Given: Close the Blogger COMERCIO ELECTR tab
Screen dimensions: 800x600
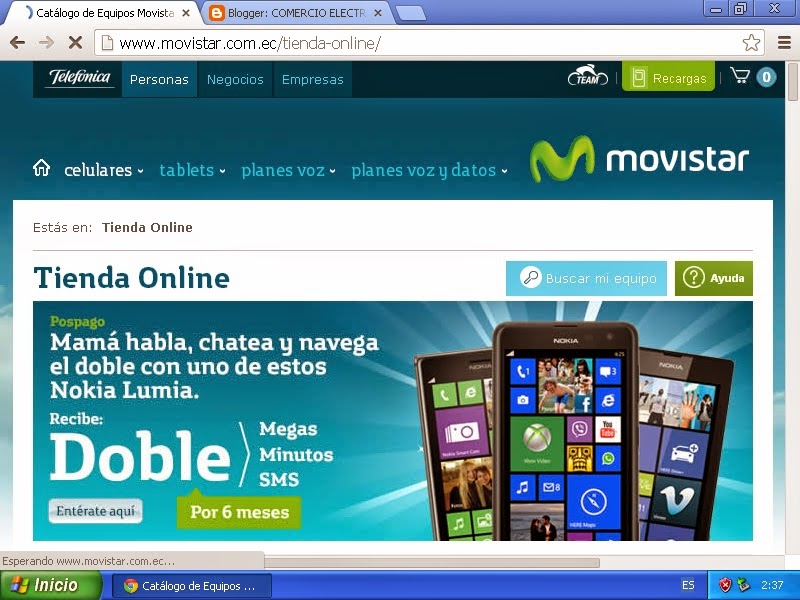Looking at the screenshot, I should click(x=378, y=13).
